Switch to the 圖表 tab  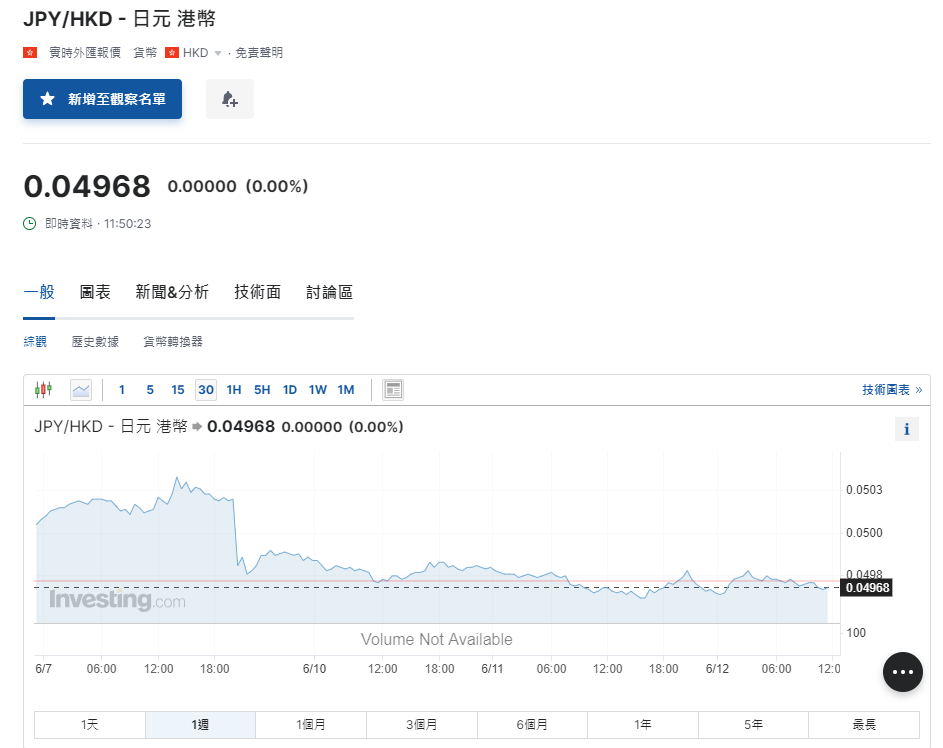pyautogui.click(x=95, y=292)
